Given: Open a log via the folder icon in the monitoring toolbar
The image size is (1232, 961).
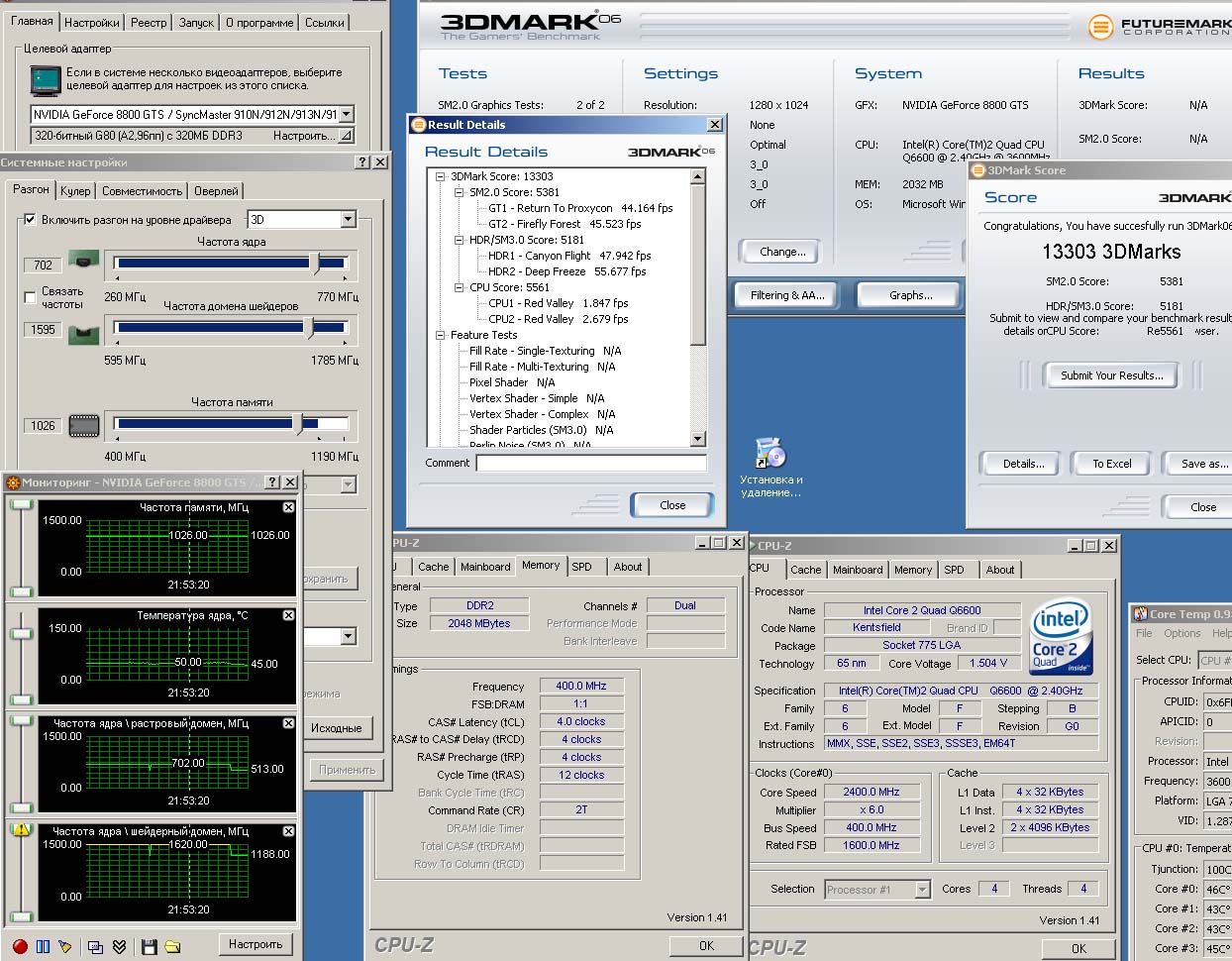Looking at the screenshot, I should pos(172,946).
